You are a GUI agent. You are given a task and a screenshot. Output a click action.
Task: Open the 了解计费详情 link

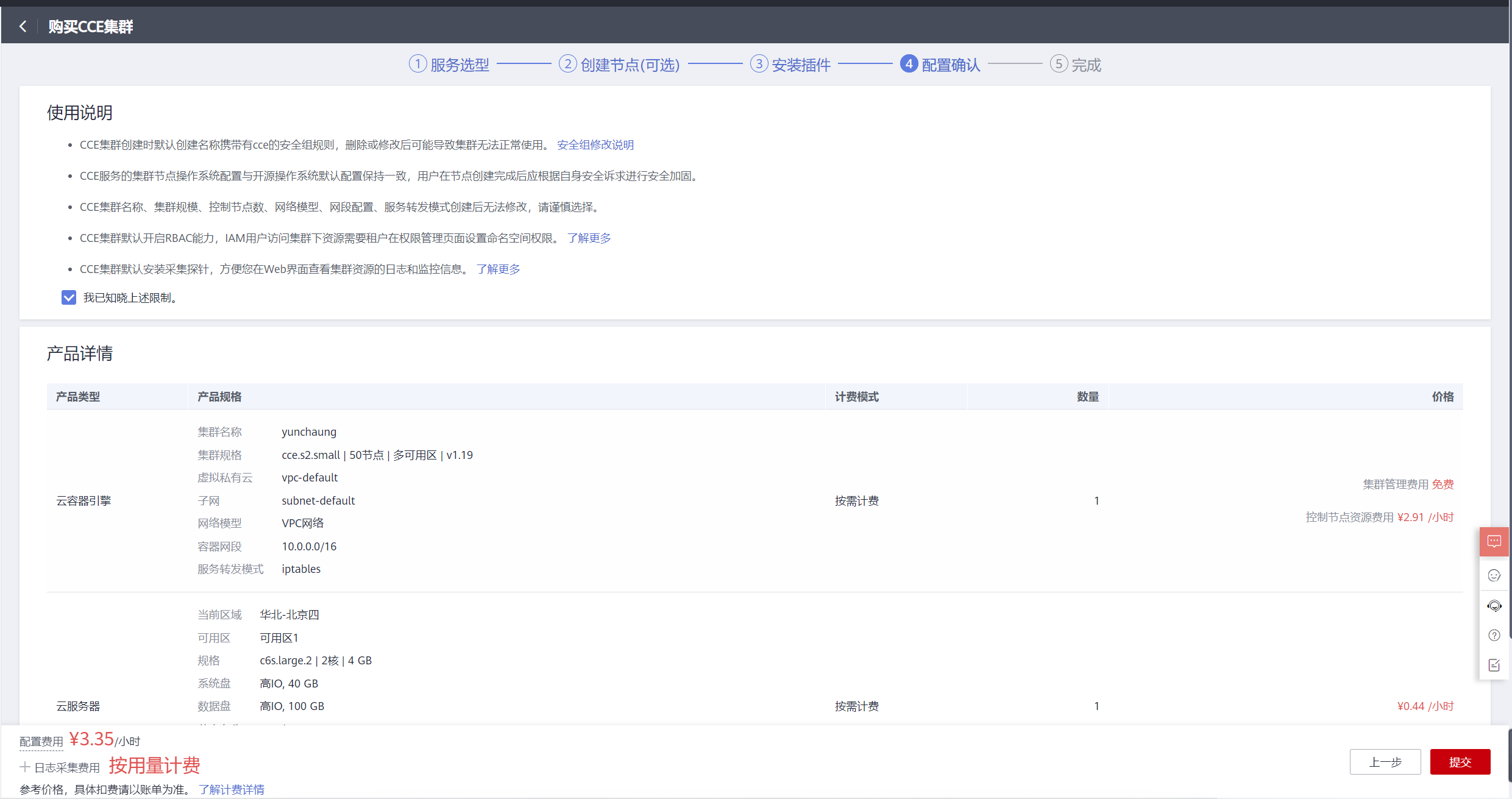tap(231, 789)
